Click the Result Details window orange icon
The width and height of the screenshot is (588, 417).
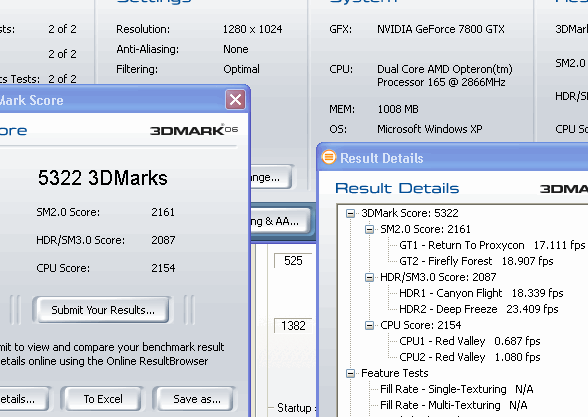point(329,157)
